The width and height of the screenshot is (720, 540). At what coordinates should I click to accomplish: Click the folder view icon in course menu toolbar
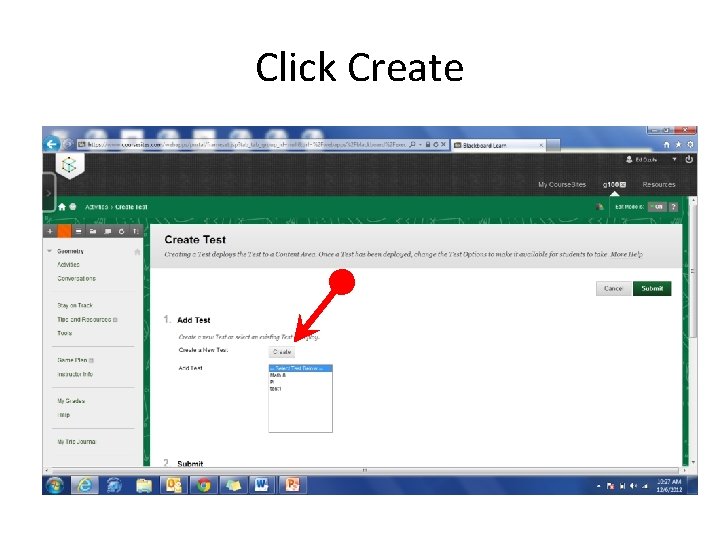pyautogui.click(x=93, y=231)
